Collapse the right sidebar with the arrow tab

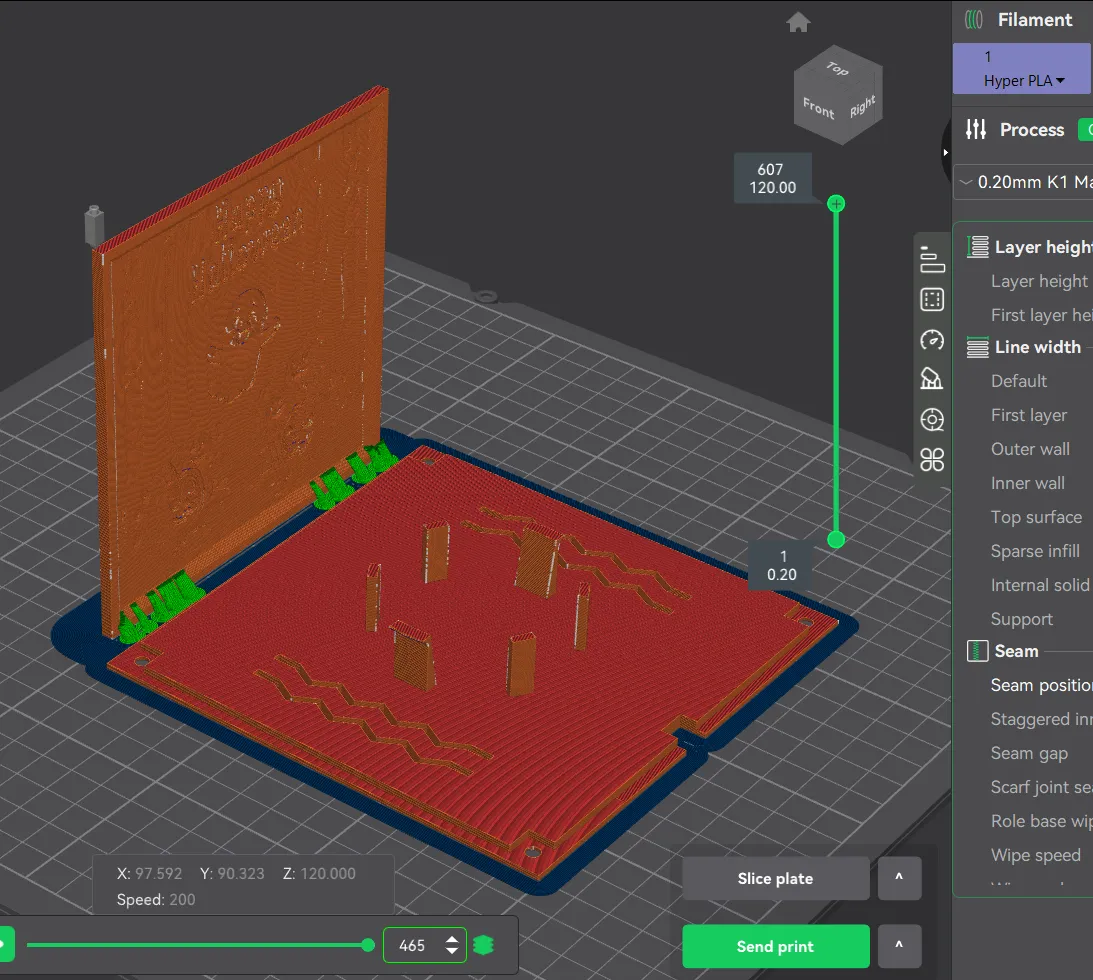click(945, 152)
